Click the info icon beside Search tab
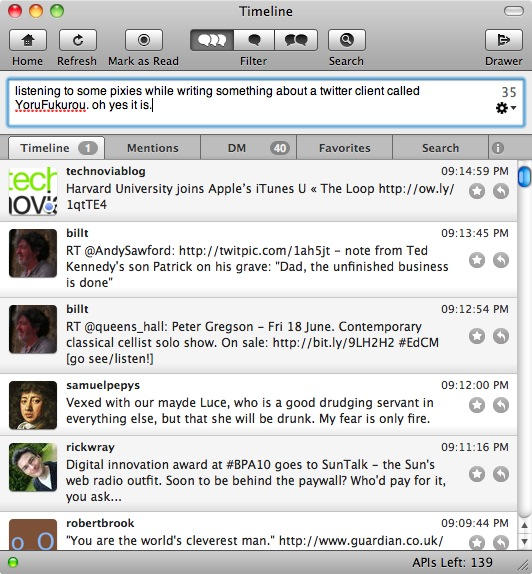The image size is (532, 574). (x=498, y=148)
